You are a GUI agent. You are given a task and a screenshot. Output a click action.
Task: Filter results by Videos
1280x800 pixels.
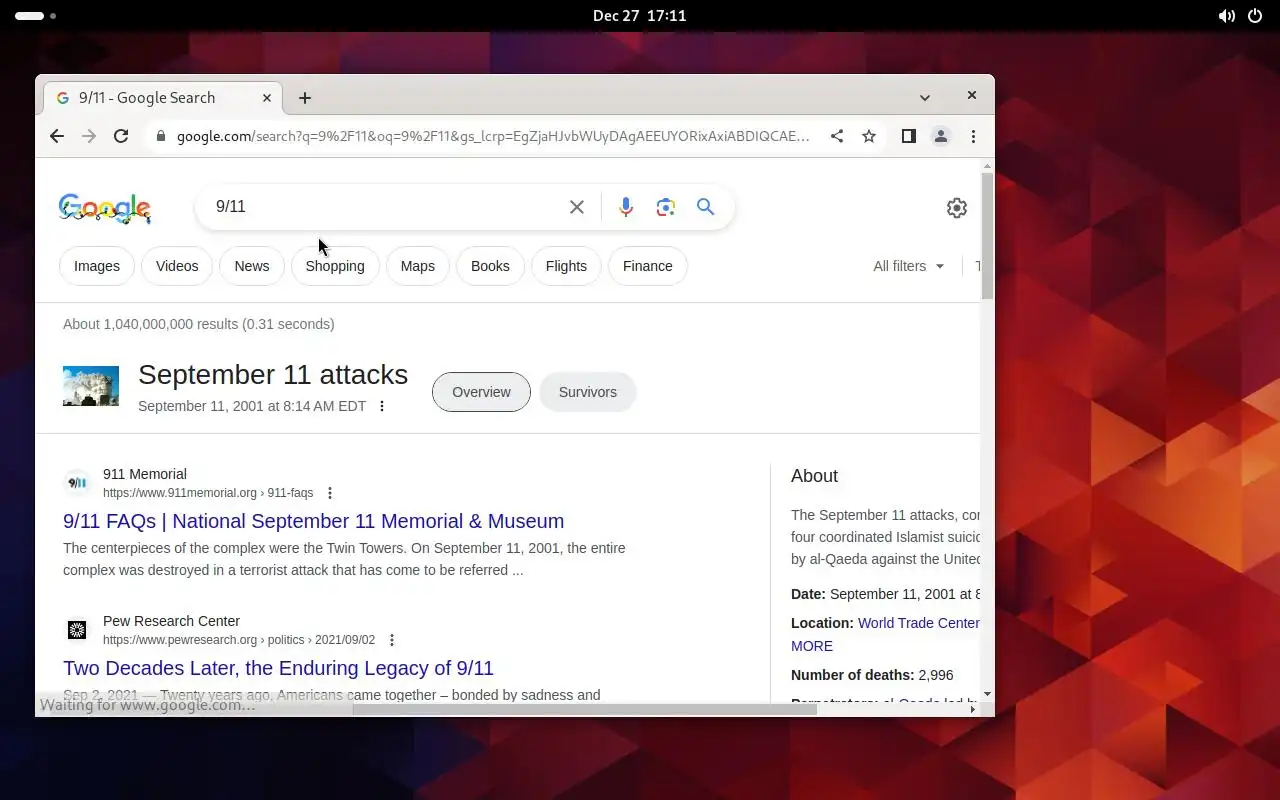click(177, 266)
